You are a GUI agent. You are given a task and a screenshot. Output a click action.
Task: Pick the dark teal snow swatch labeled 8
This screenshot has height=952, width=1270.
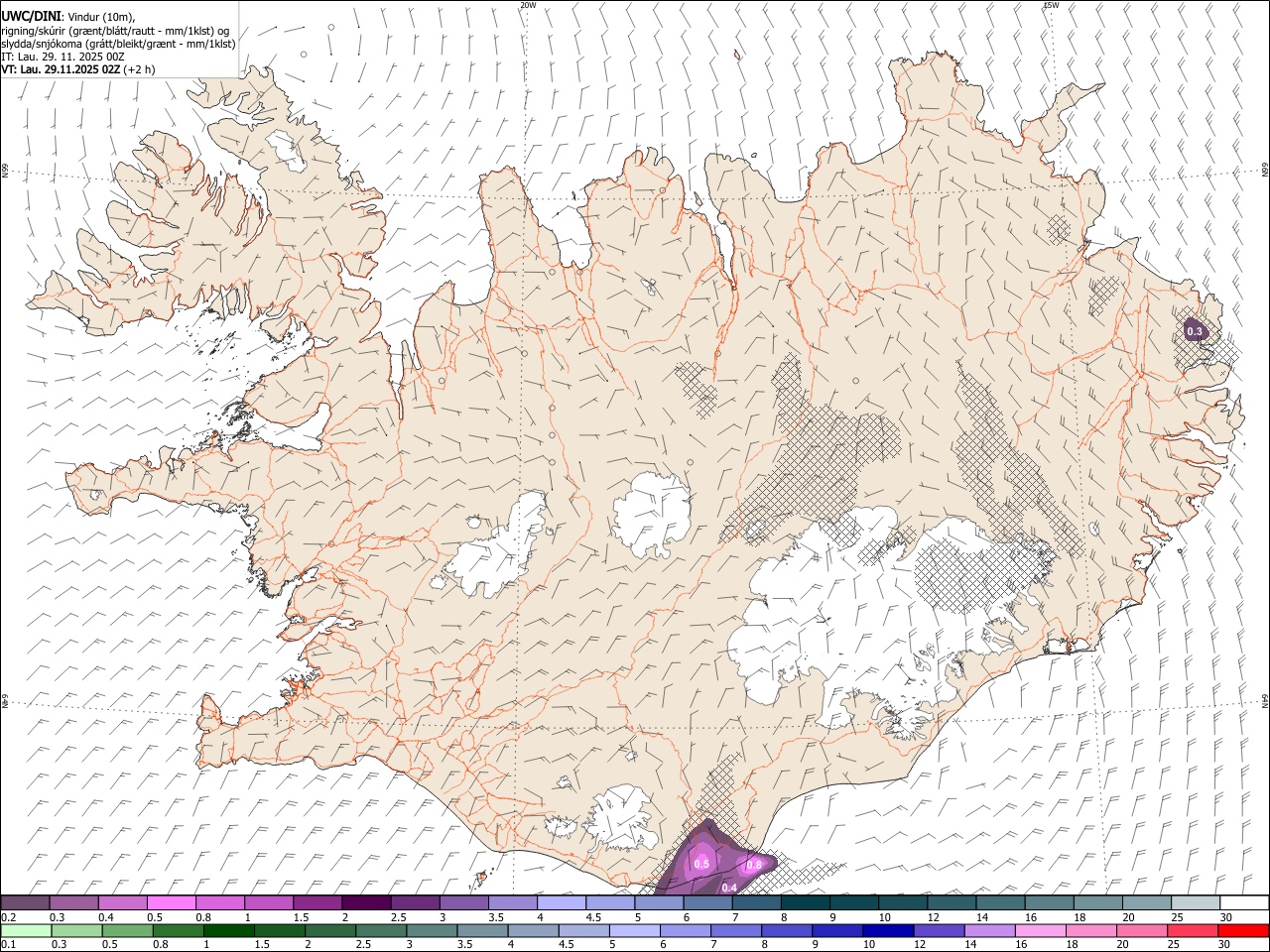click(806, 902)
